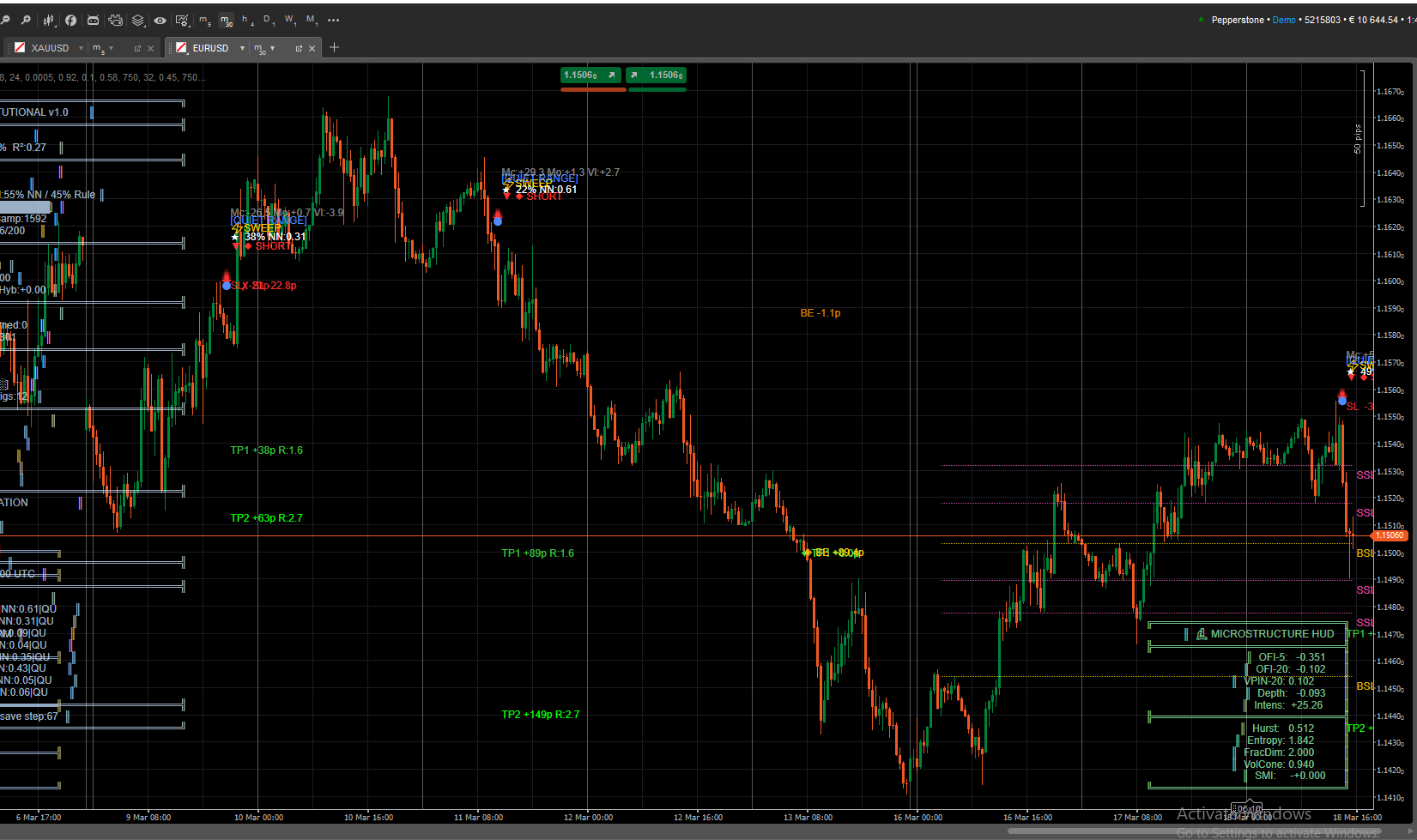Click the orange current price label 1.15060

tap(1390, 535)
